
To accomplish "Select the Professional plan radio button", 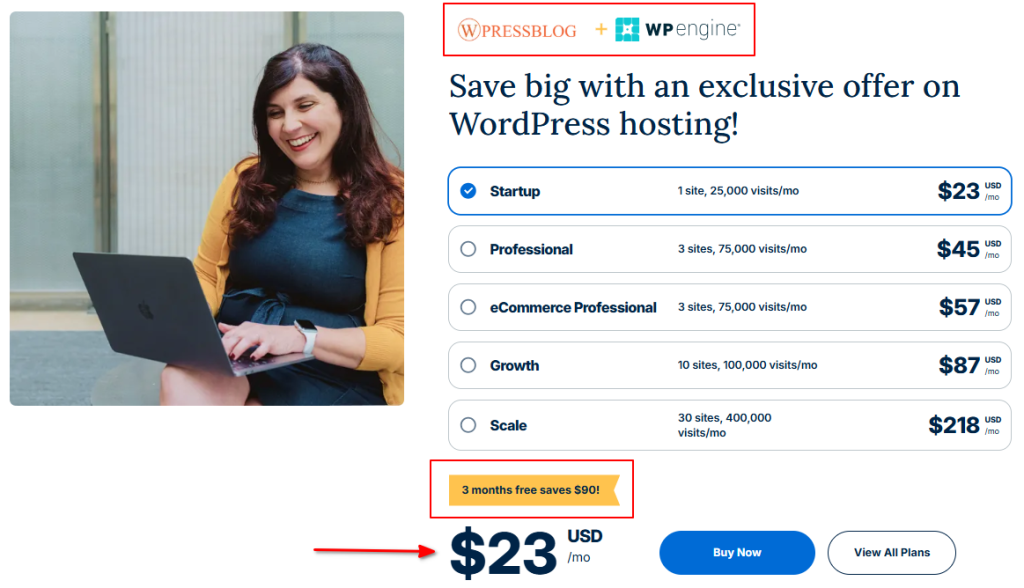I will pyautogui.click(x=468, y=249).
